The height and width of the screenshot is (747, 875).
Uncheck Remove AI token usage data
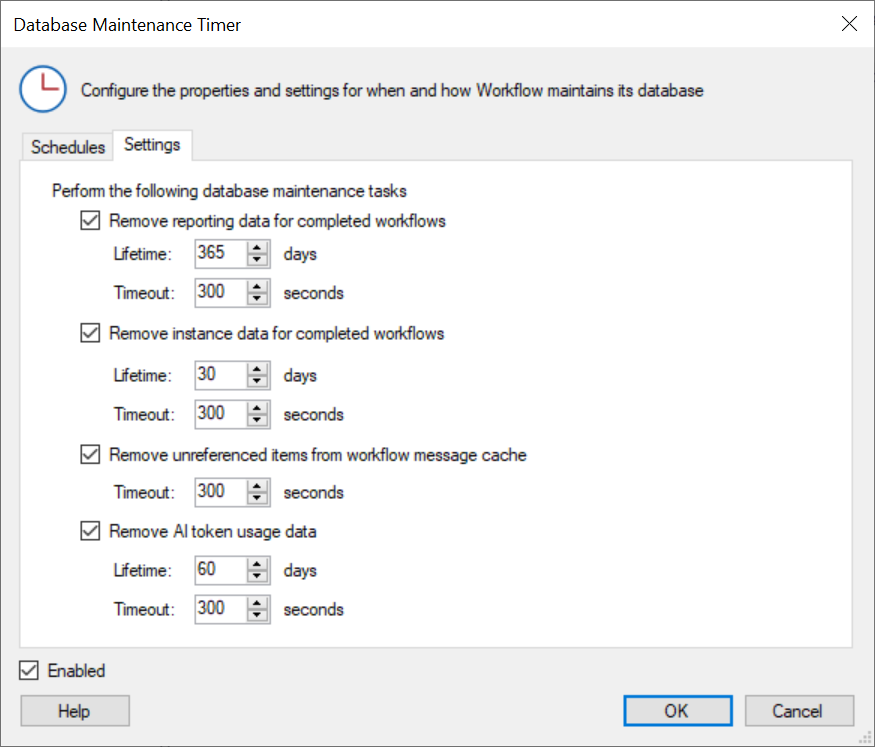coord(91,532)
